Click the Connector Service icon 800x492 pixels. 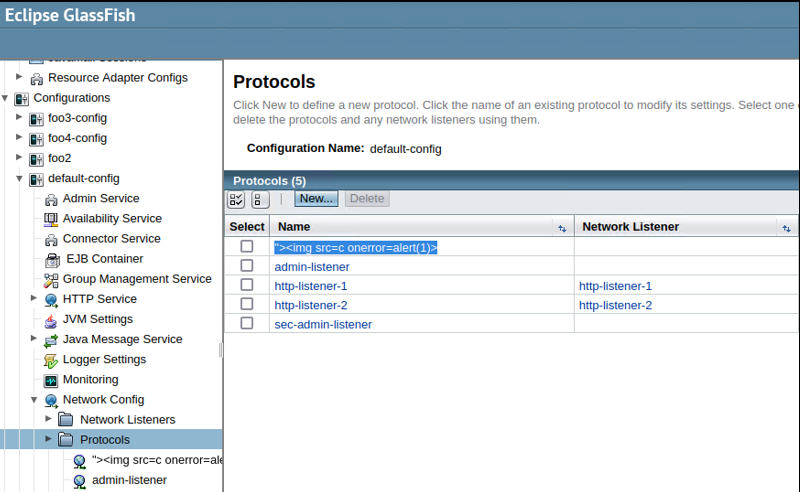point(51,239)
